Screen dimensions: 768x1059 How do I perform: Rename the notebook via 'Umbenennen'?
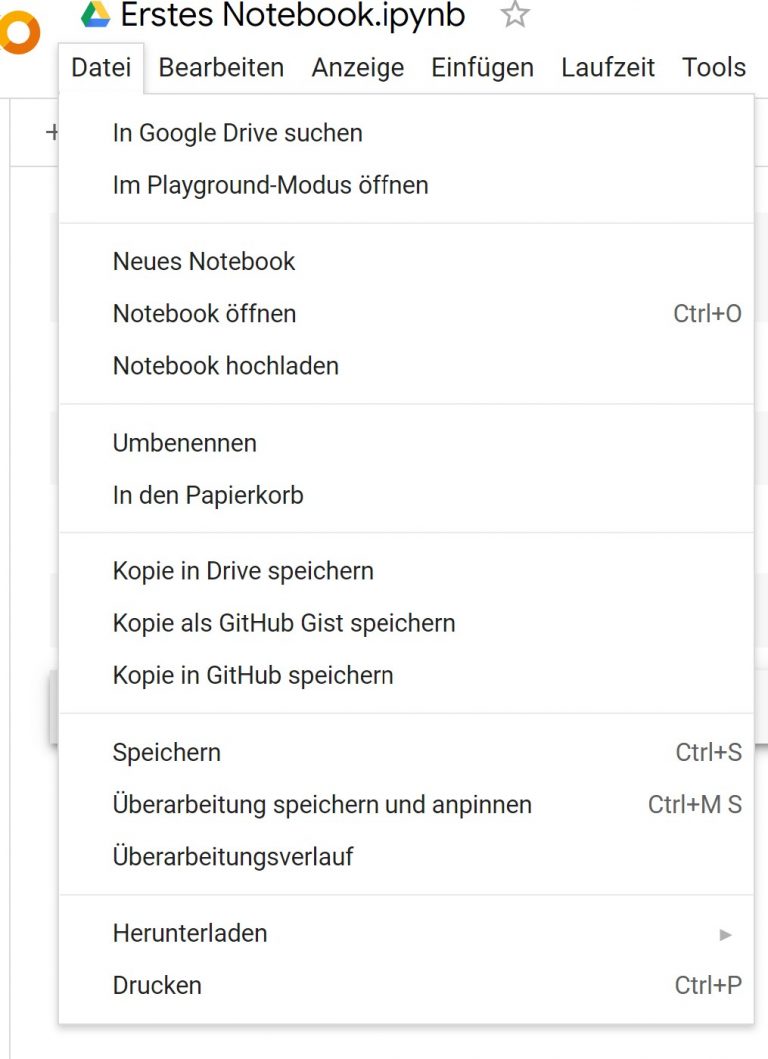tap(184, 443)
